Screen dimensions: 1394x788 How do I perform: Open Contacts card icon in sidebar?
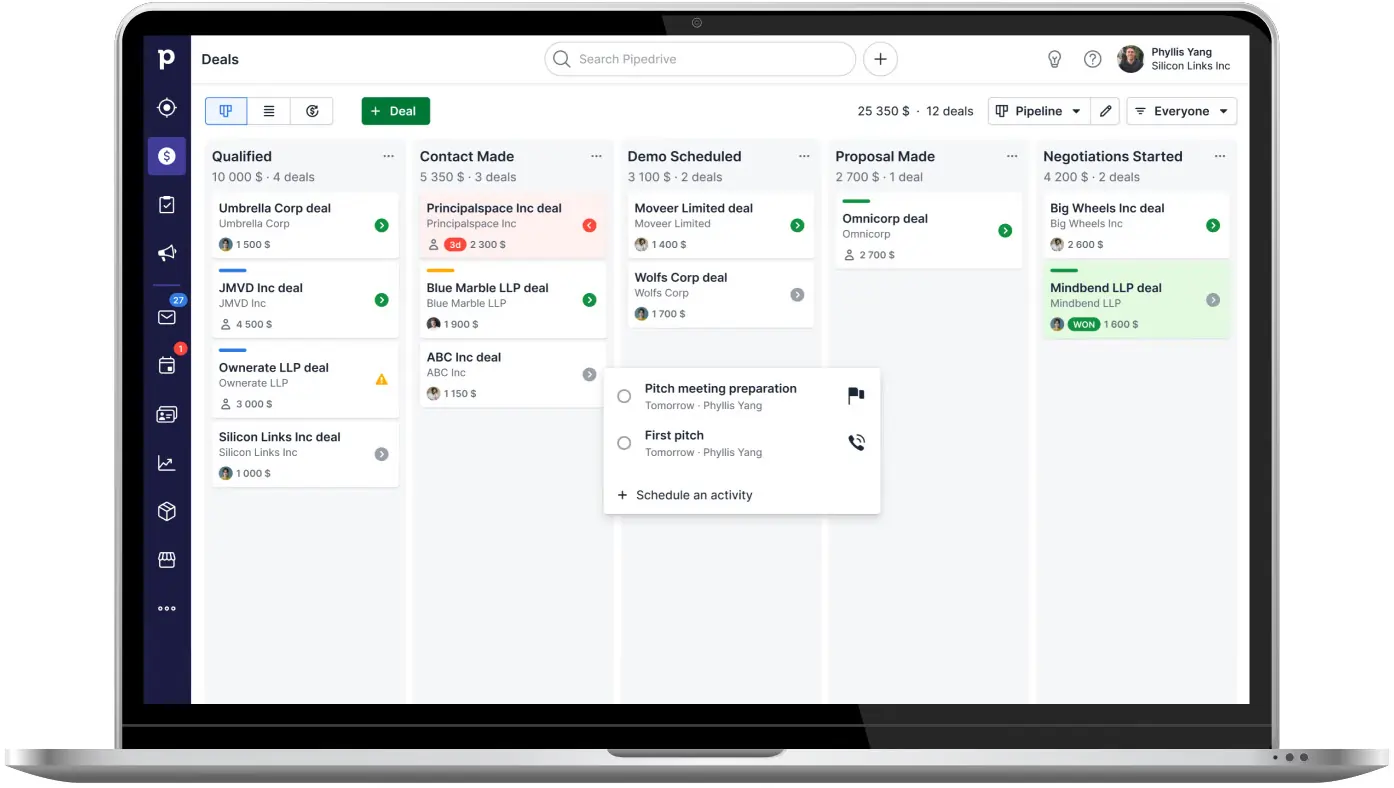[167, 414]
